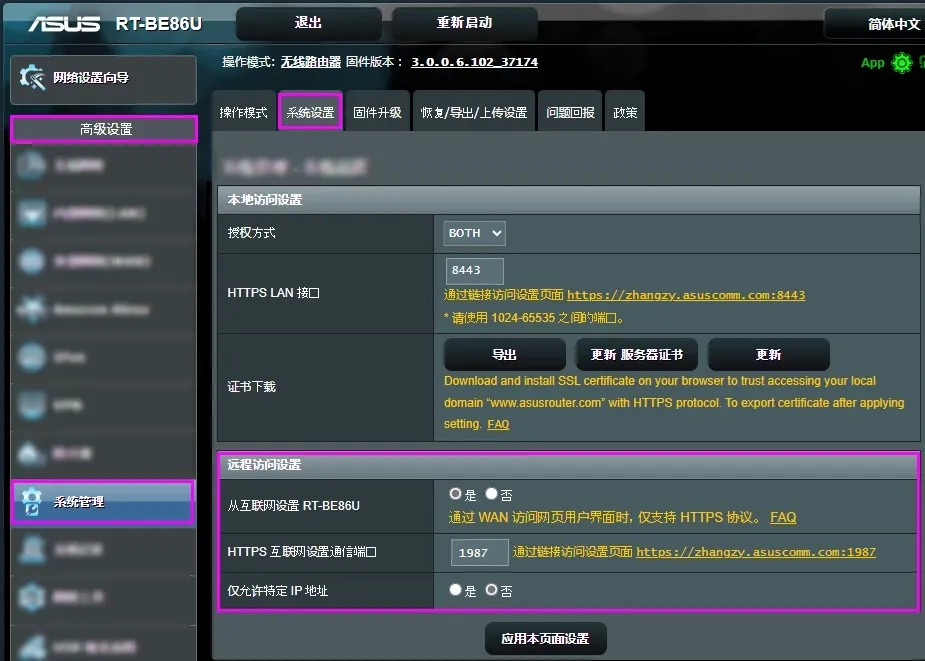Viewport: 925px width, 661px height.
Task: Click the HTTPS 互联网设置通信端口 input field
Action: click(479, 552)
